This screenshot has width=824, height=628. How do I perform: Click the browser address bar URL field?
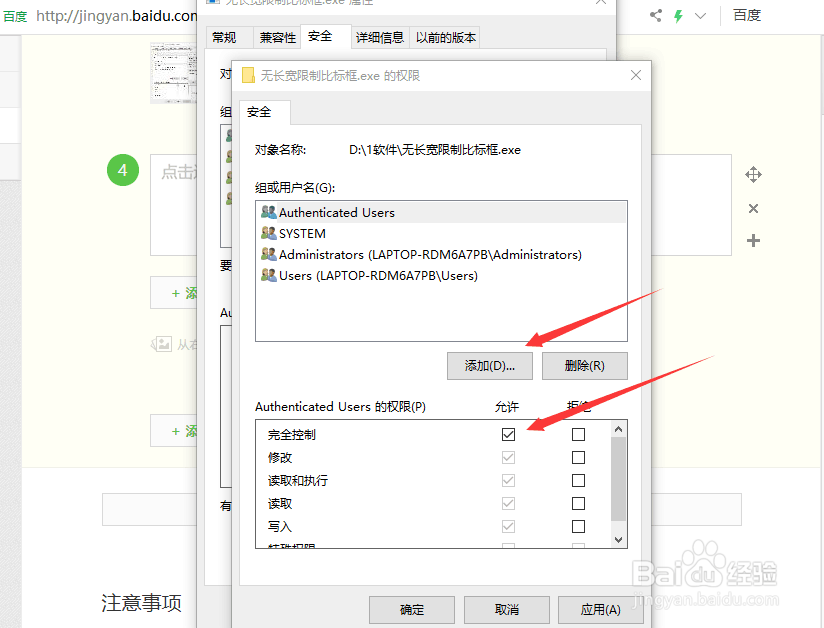(110, 15)
